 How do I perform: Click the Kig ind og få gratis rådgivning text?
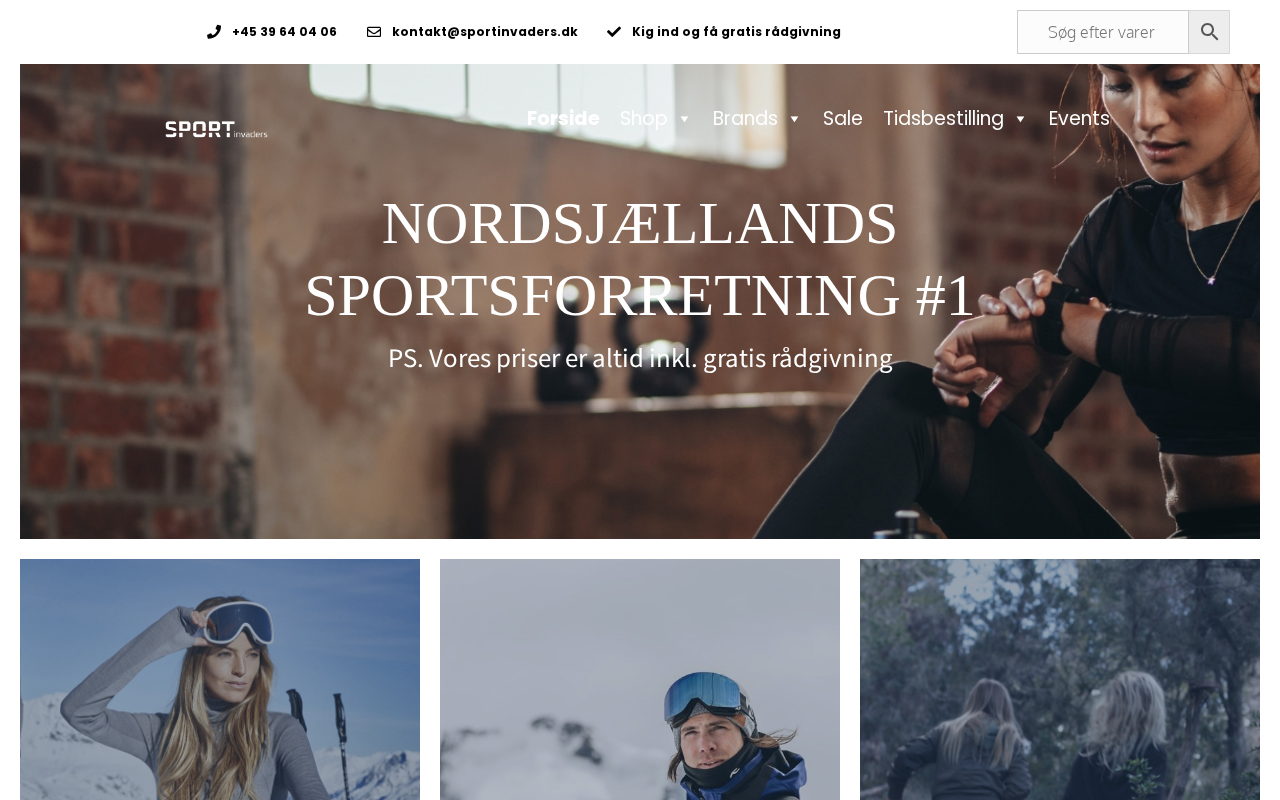point(736,32)
